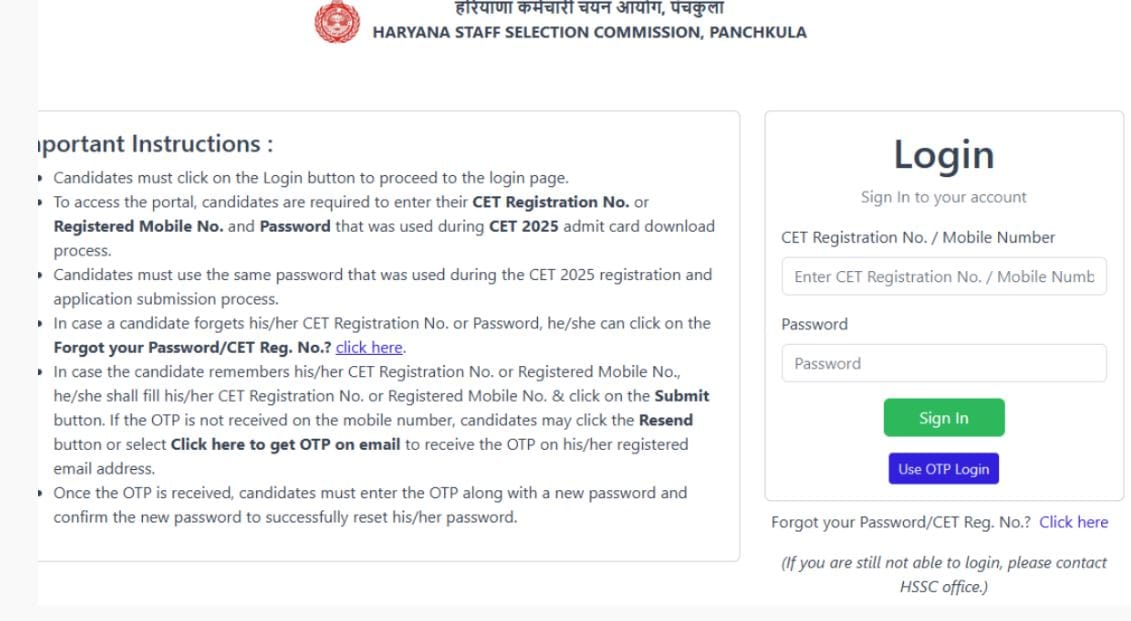Click the Sign In to your account subtitle
The width and height of the screenshot is (1131, 621).
point(943,197)
